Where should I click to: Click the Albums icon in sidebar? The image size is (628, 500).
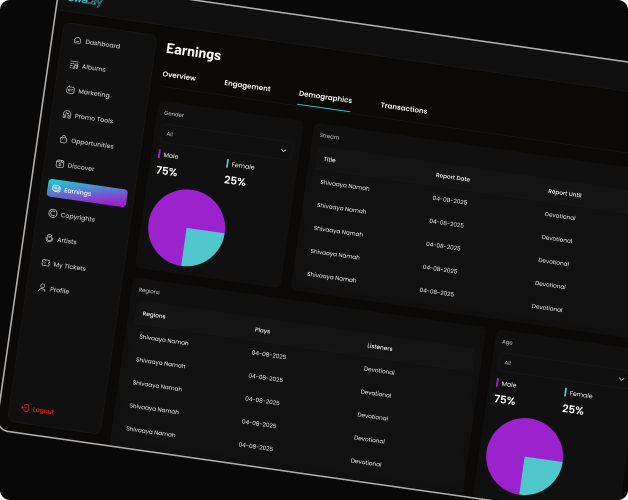(x=73, y=65)
